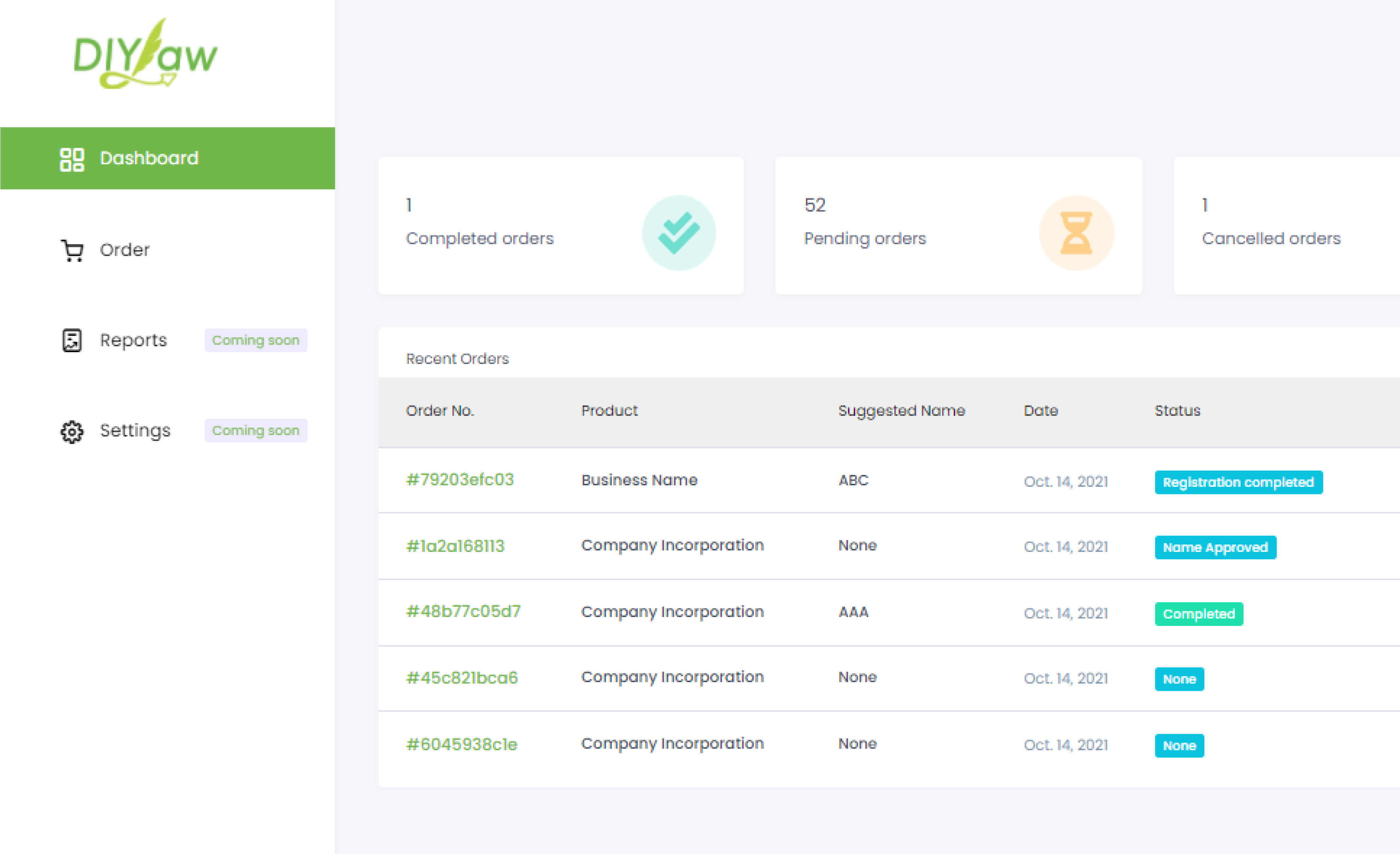Open the Dashboard menu entry
Image resolution: width=1400 pixels, height=854 pixels.
[149, 158]
